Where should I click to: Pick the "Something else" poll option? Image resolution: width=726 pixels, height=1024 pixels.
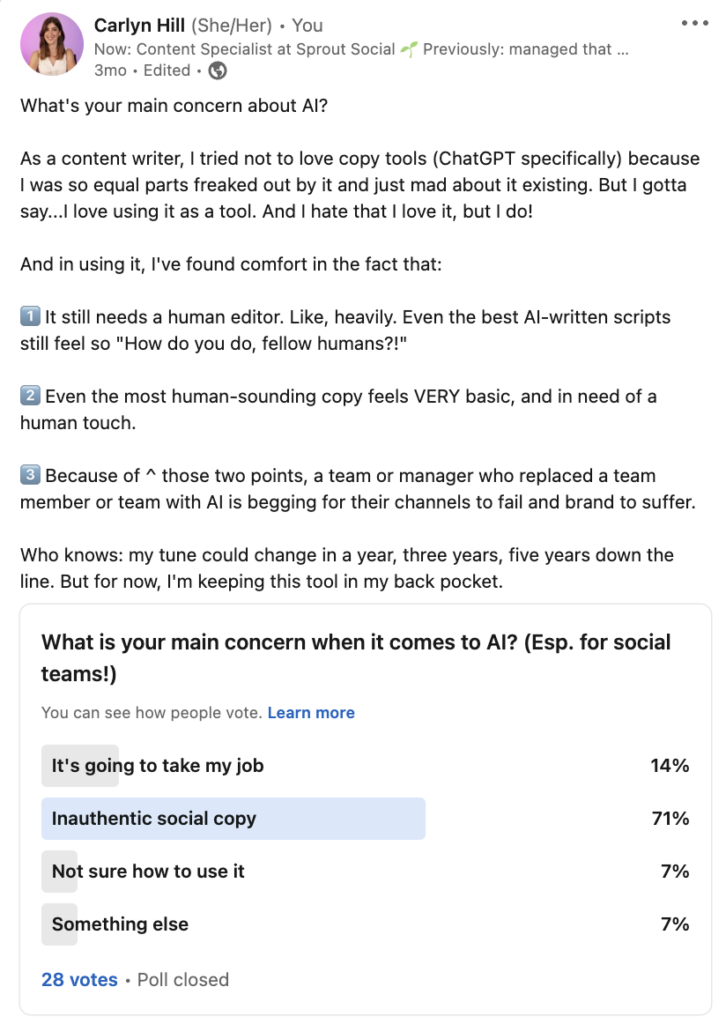click(120, 924)
